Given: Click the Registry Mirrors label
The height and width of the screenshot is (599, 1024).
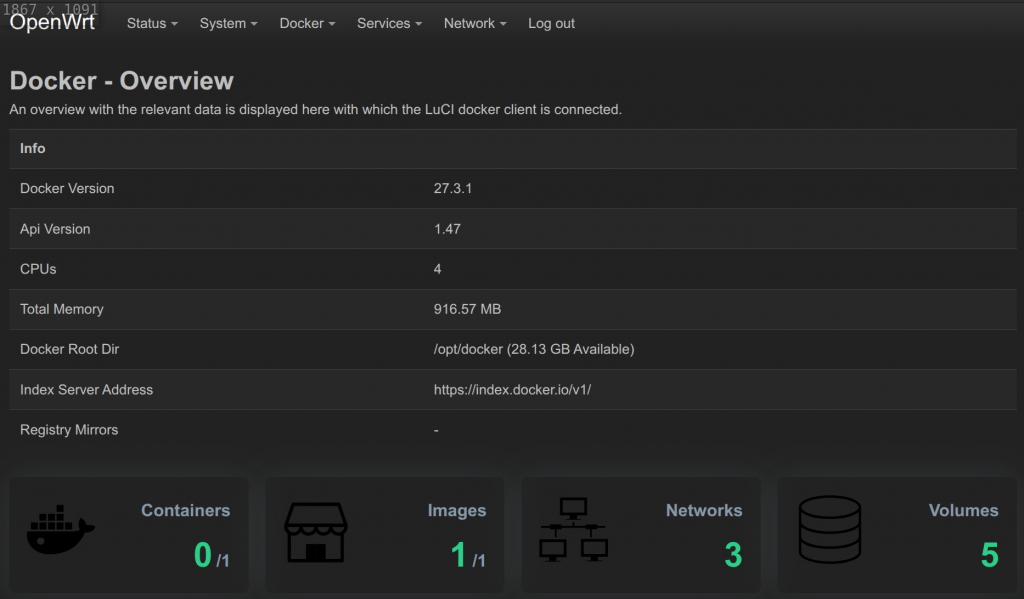Looking at the screenshot, I should coord(69,430).
